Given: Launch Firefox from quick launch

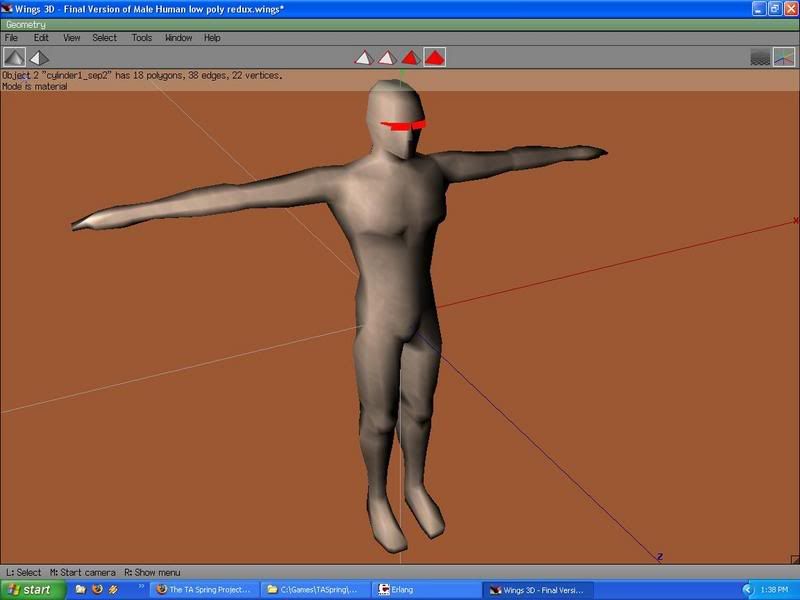Looking at the screenshot, I should 97,589.
